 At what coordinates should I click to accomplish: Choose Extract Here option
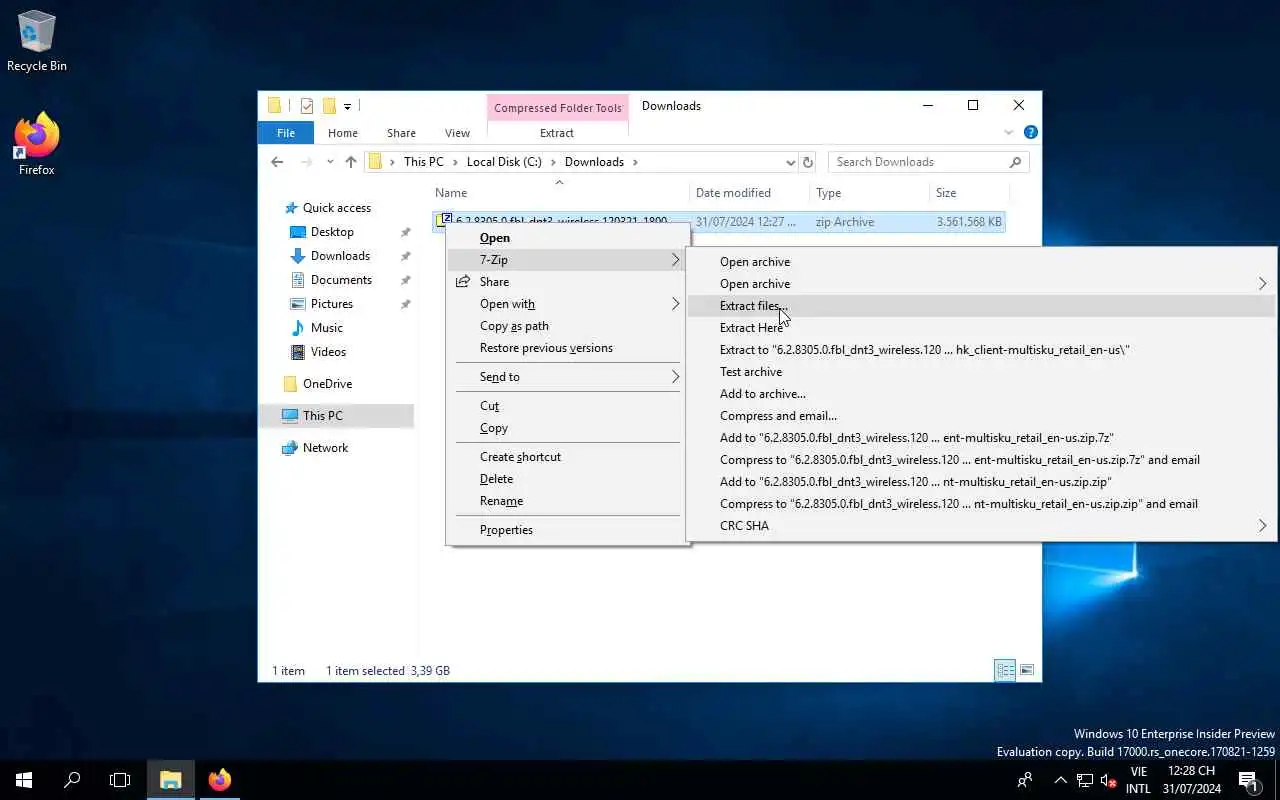pos(981,328)
